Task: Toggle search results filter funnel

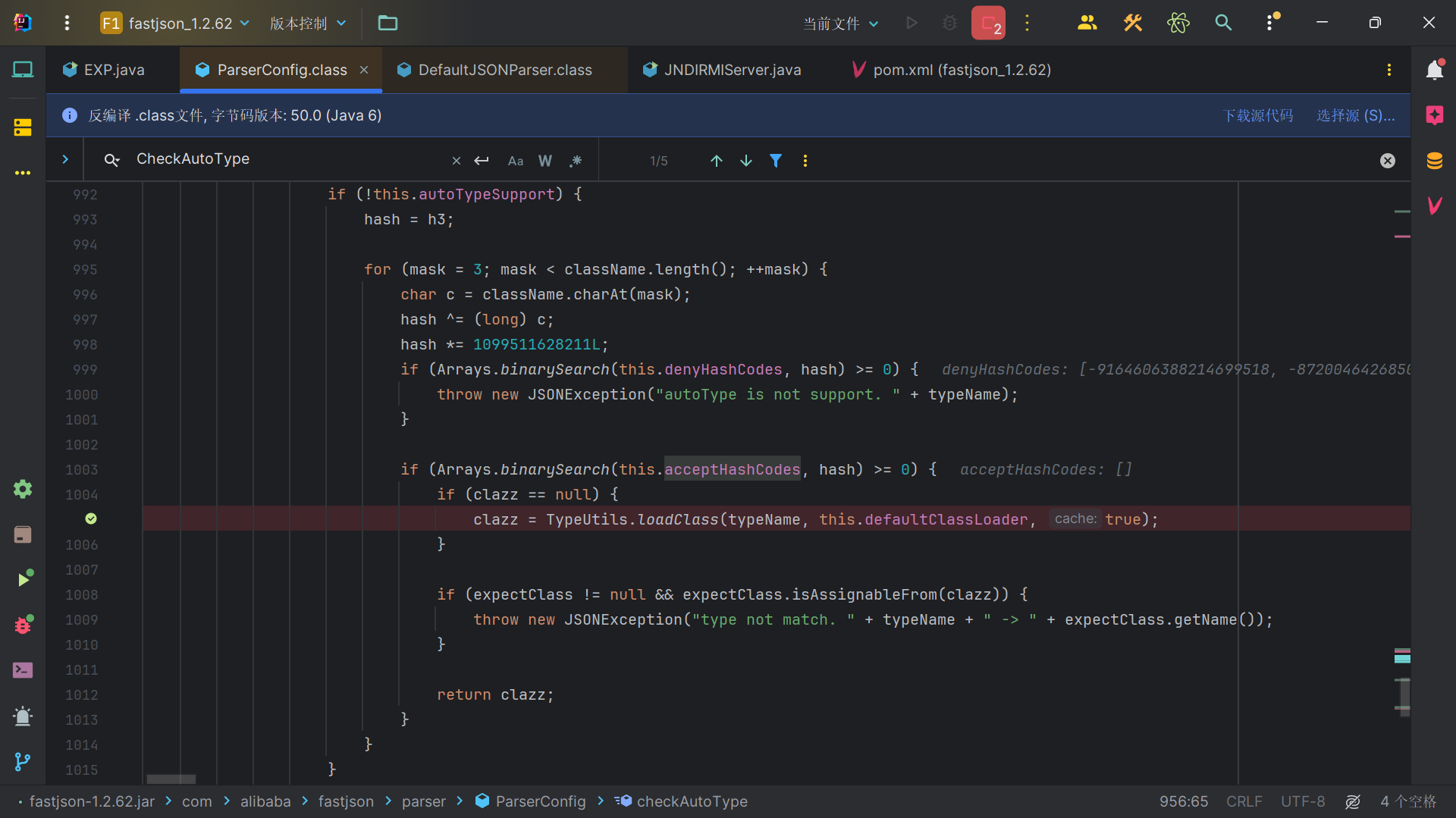Action: 776,161
